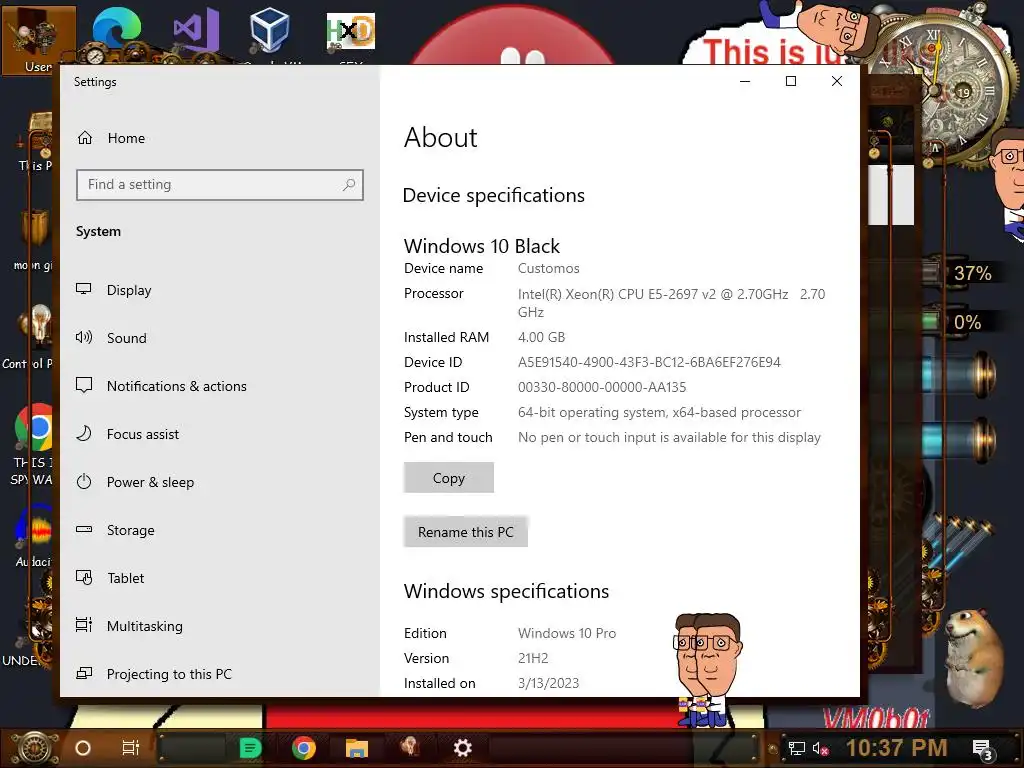Open Projecting to this PC settings
1024x768 pixels.
(169, 674)
